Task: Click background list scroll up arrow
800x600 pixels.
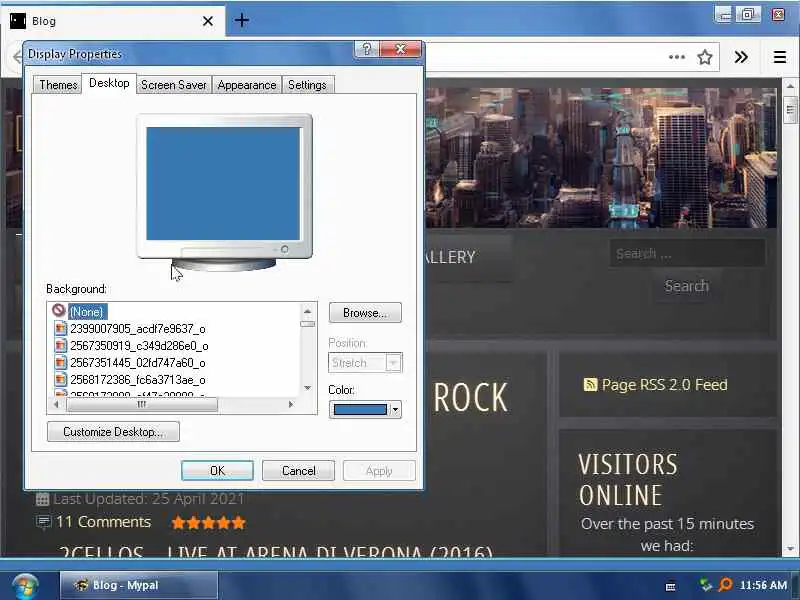Action: point(307,311)
